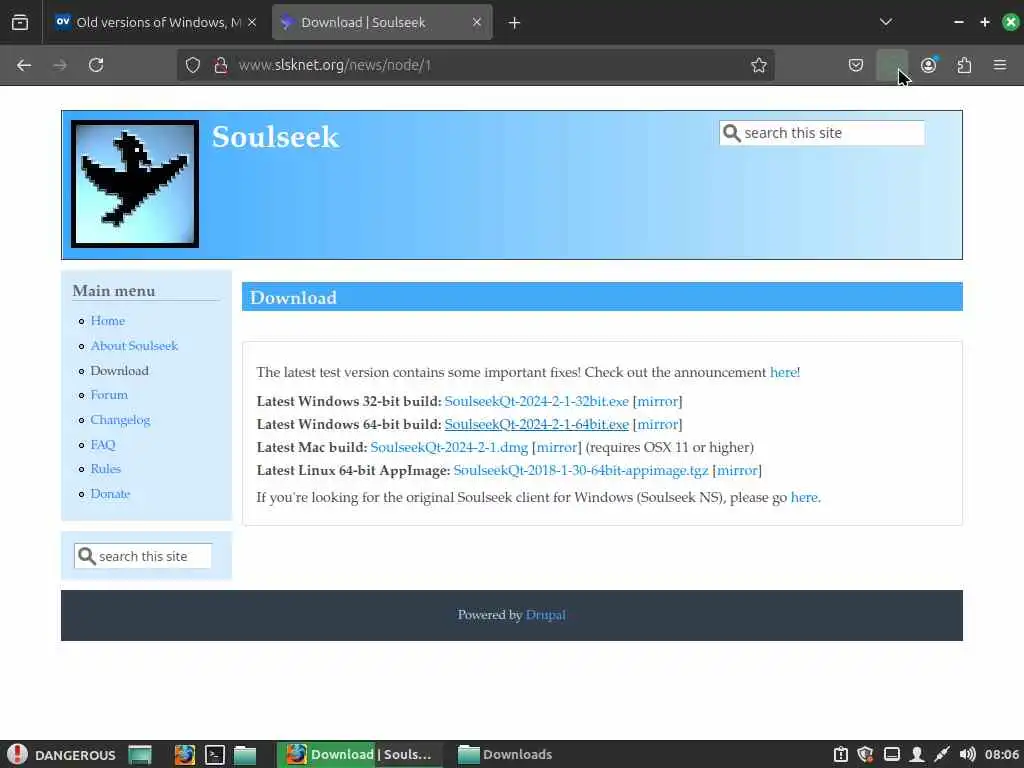1024x768 pixels.
Task: Open the security shield tray icon
Action: click(x=866, y=755)
